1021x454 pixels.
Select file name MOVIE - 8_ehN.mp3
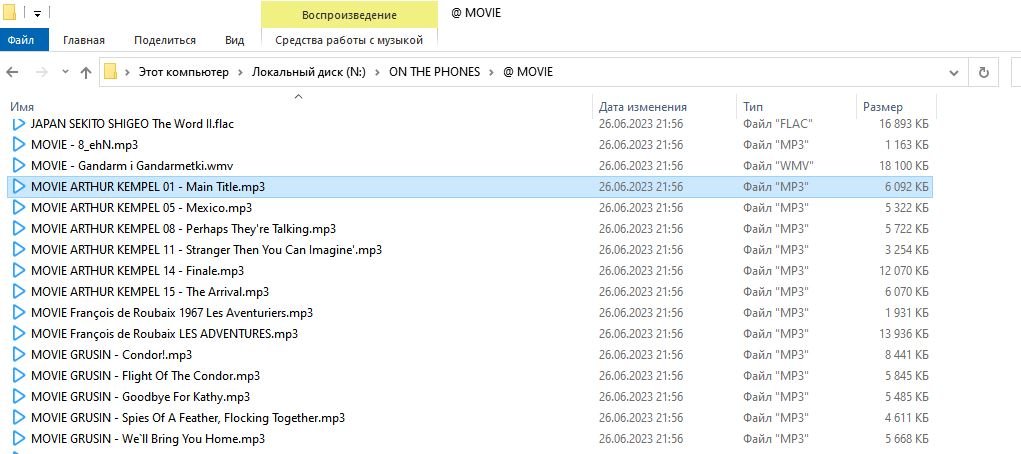coord(85,145)
